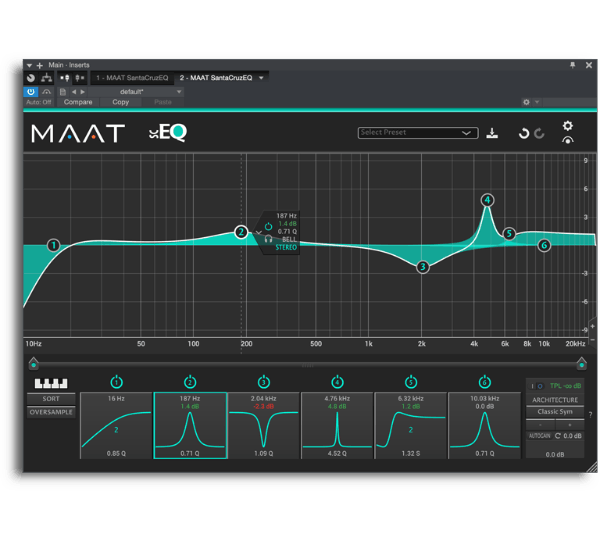Select EQ node 6 handle
Image resolution: width=600 pixels, height=543 pixels.
click(544, 245)
